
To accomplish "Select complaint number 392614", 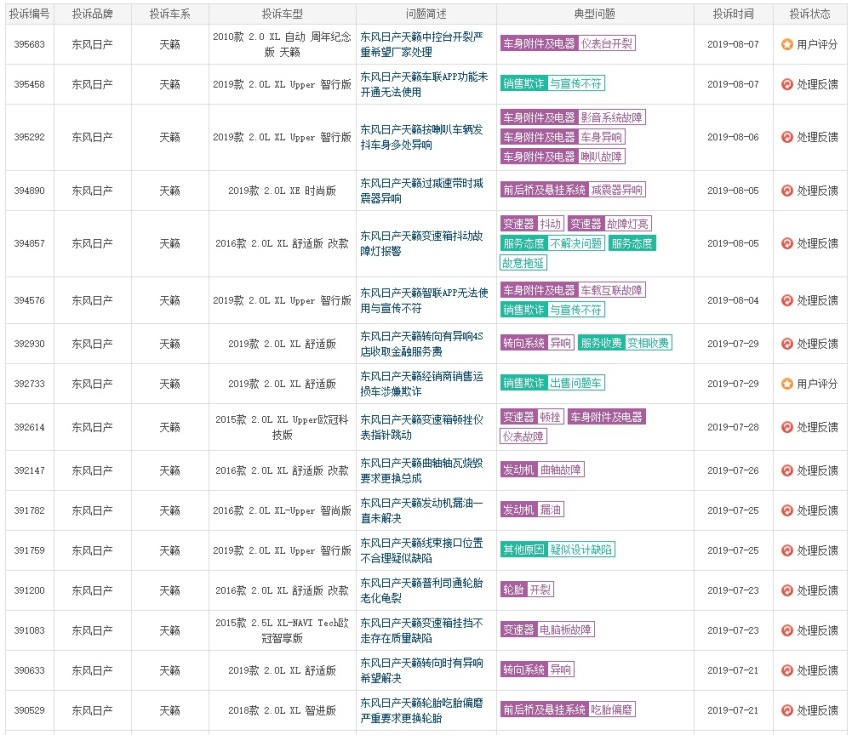I will [29, 428].
